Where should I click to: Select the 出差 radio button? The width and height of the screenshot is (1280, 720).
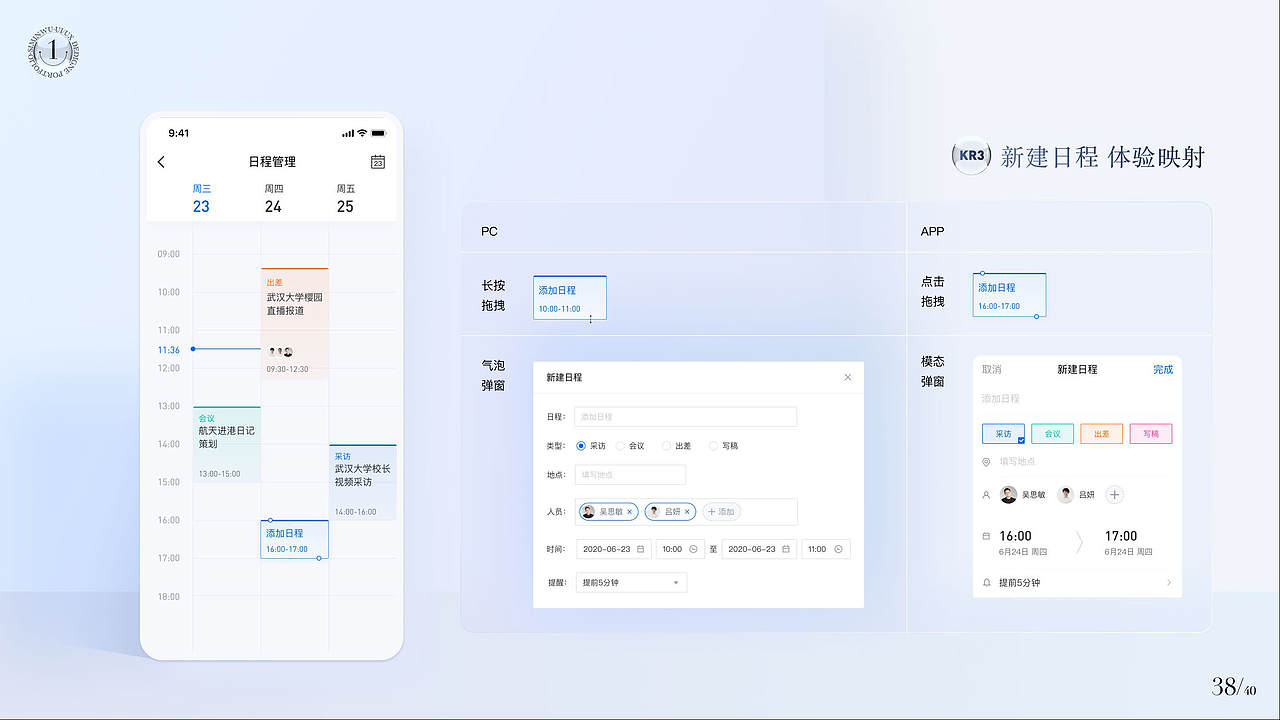667,446
